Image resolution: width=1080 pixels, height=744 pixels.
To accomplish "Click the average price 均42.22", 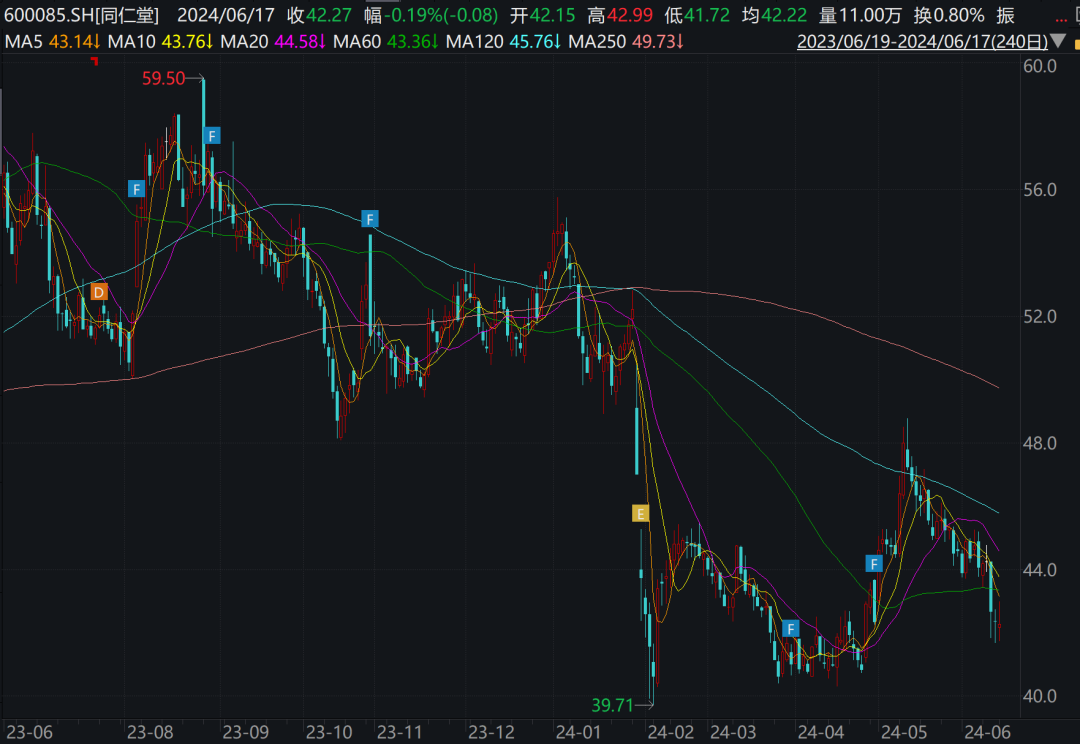I will tap(774, 15).
